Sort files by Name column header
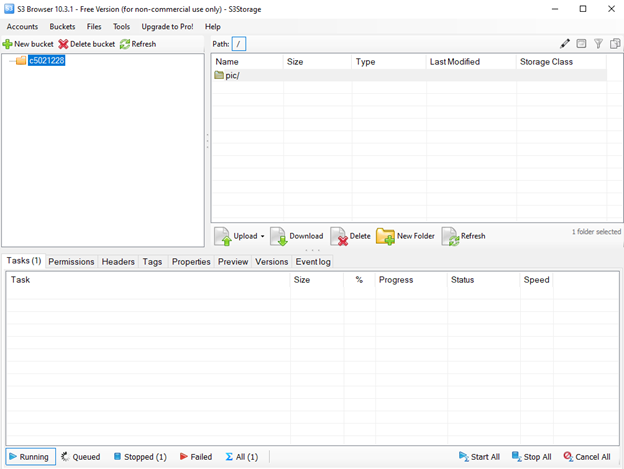Viewport: 624px width, 469px height. [x=247, y=62]
